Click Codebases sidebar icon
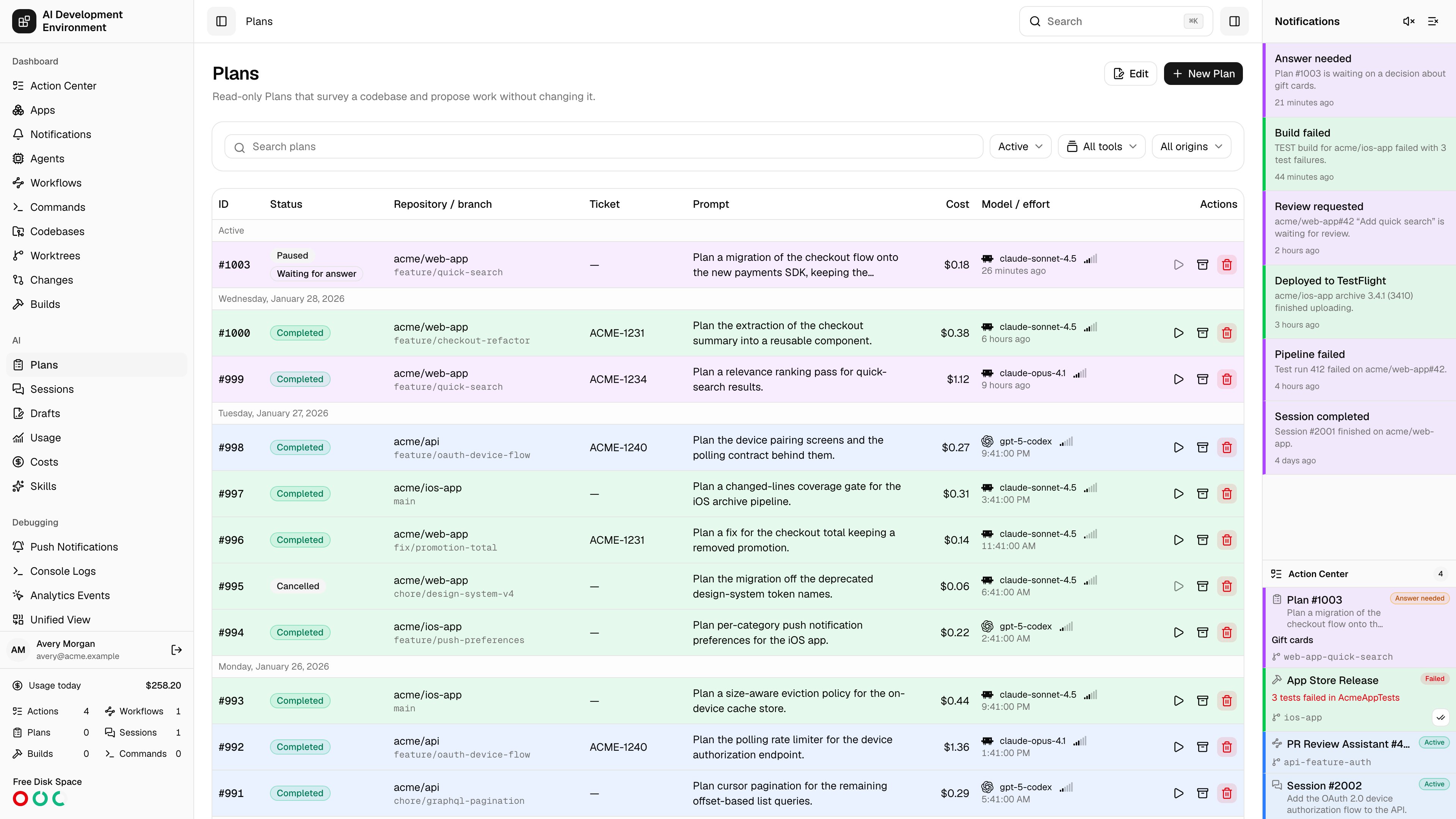This screenshot has width=1456, height=819. (x=18, y=232)
